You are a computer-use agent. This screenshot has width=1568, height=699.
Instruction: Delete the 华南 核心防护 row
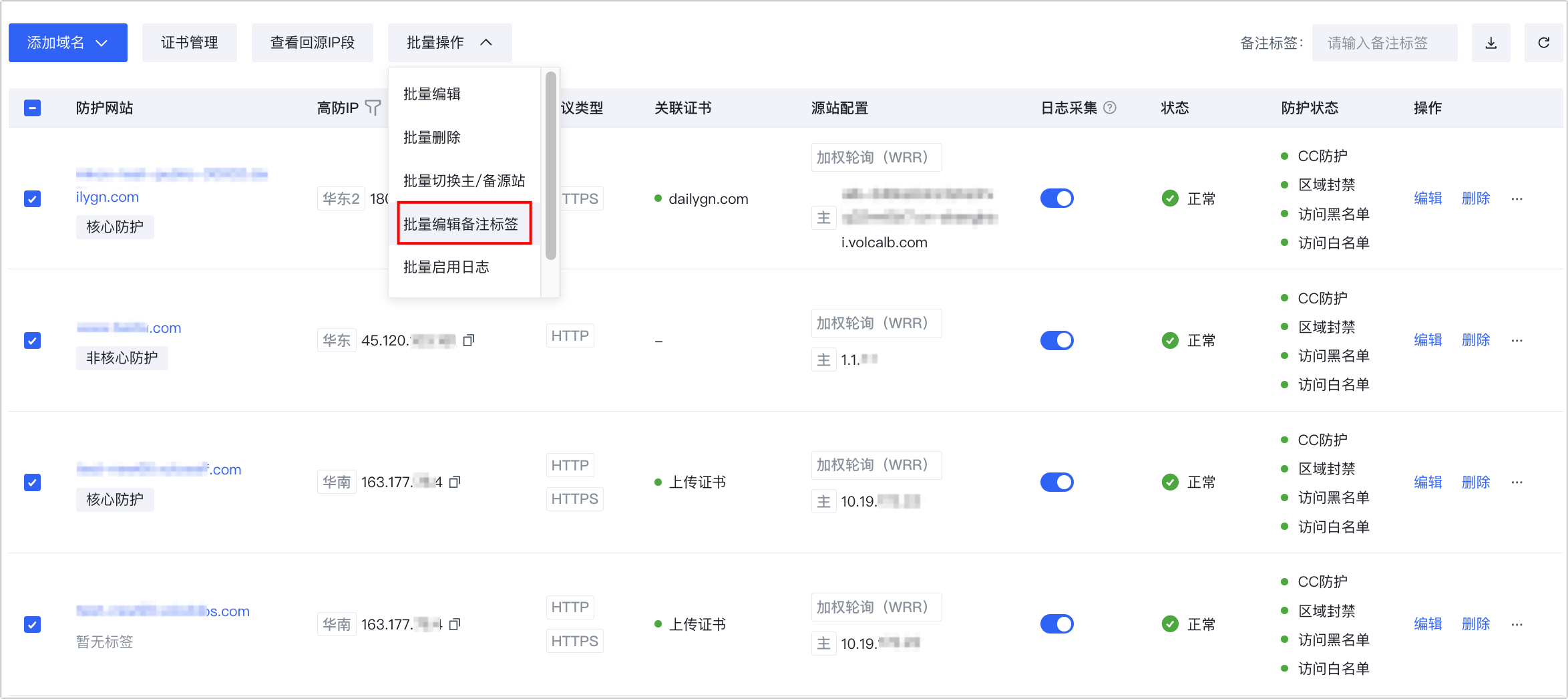pos(1476,482)
